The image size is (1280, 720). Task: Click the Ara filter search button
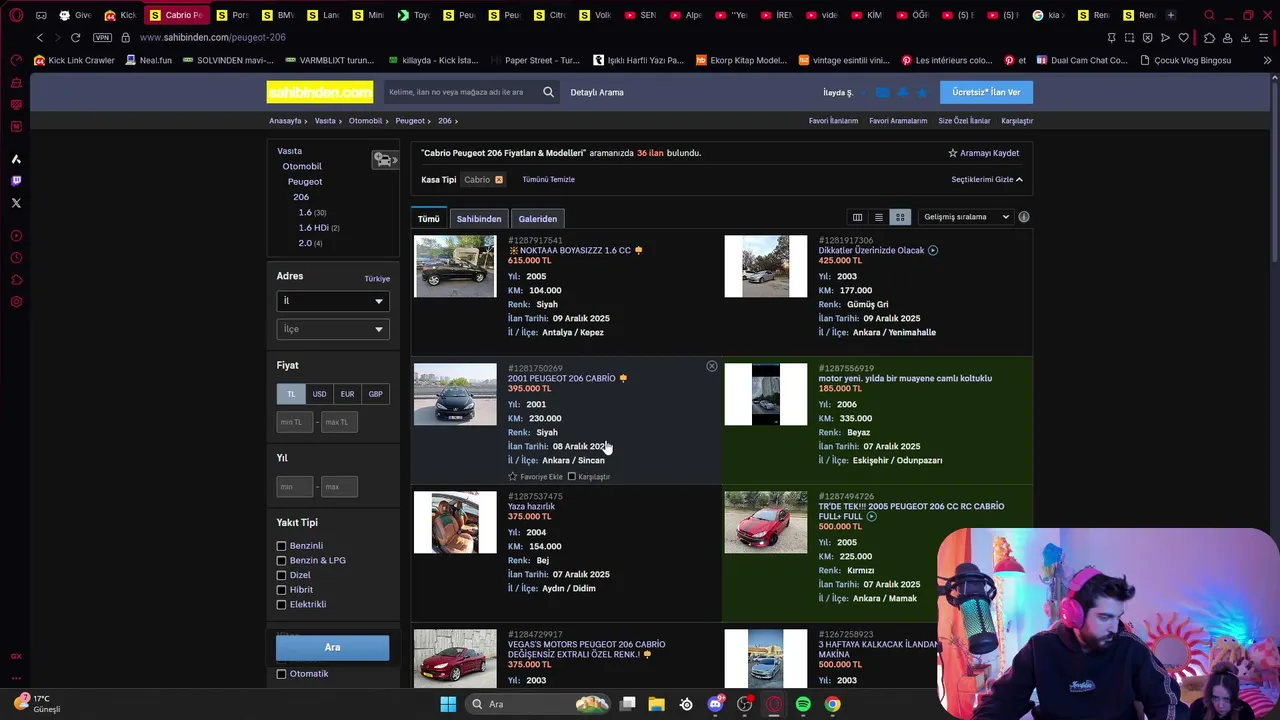coord(332,648)
